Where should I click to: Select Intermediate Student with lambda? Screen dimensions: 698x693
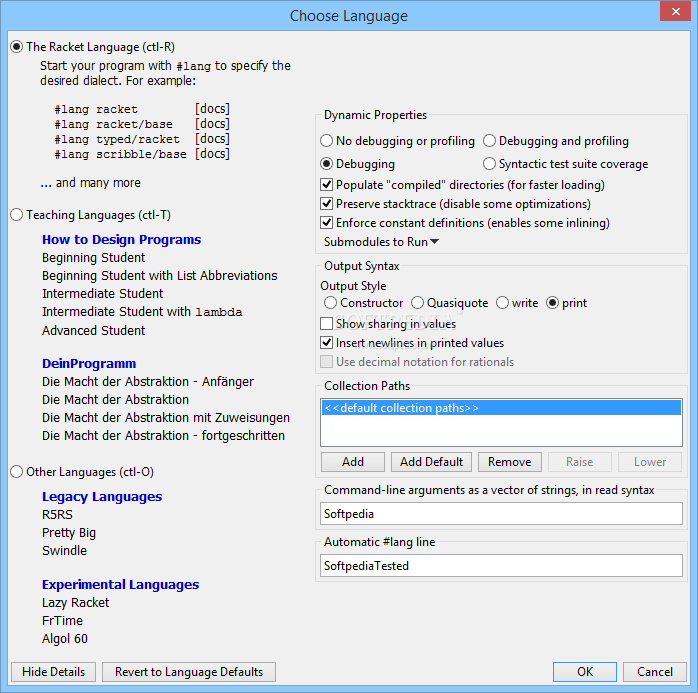142,312
